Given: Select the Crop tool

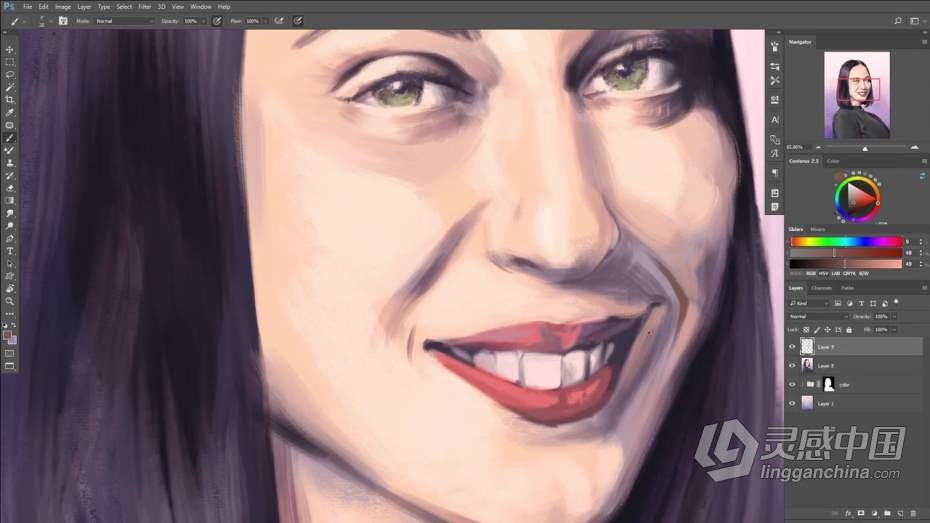Looking at the screenshot, I should pyautogui.click(x=10, y=99).
